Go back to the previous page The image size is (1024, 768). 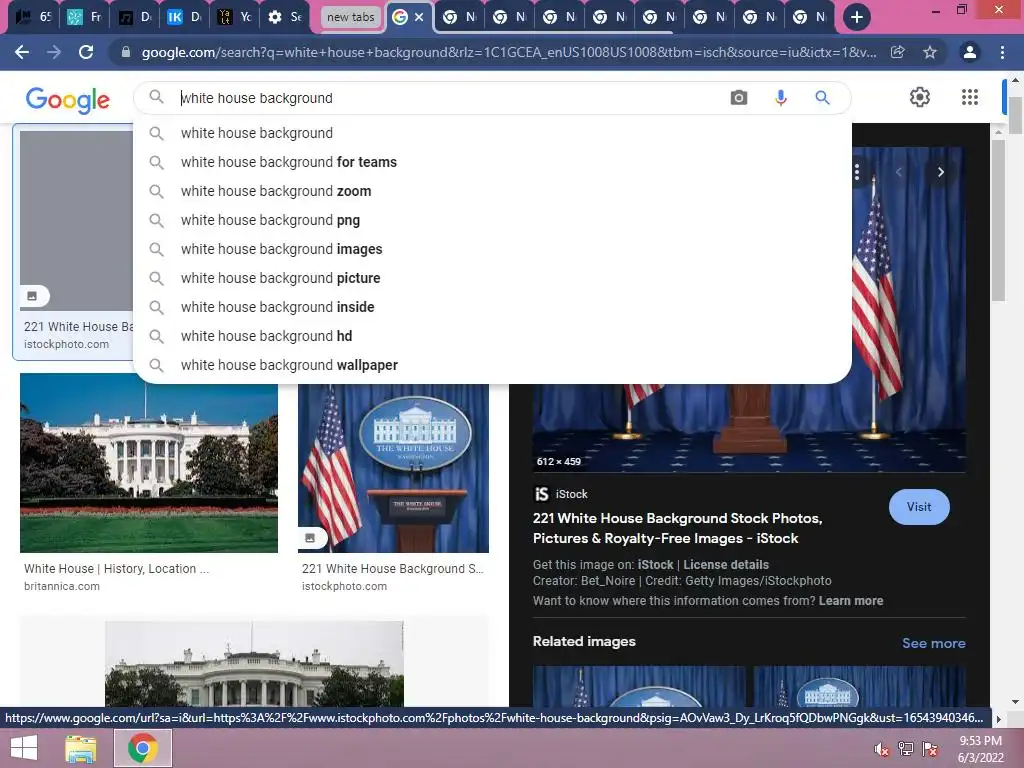22,52
